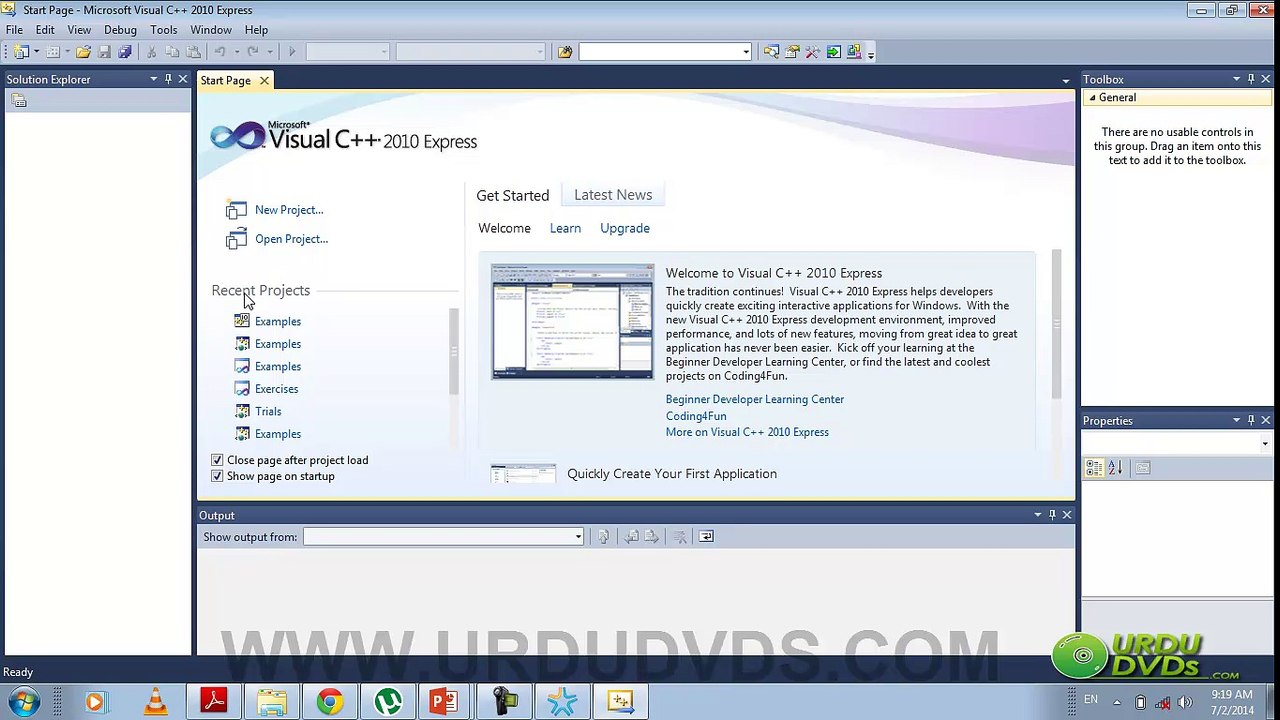
Task: Open Google Chrome from the taskbar
Action: [330, 702]
